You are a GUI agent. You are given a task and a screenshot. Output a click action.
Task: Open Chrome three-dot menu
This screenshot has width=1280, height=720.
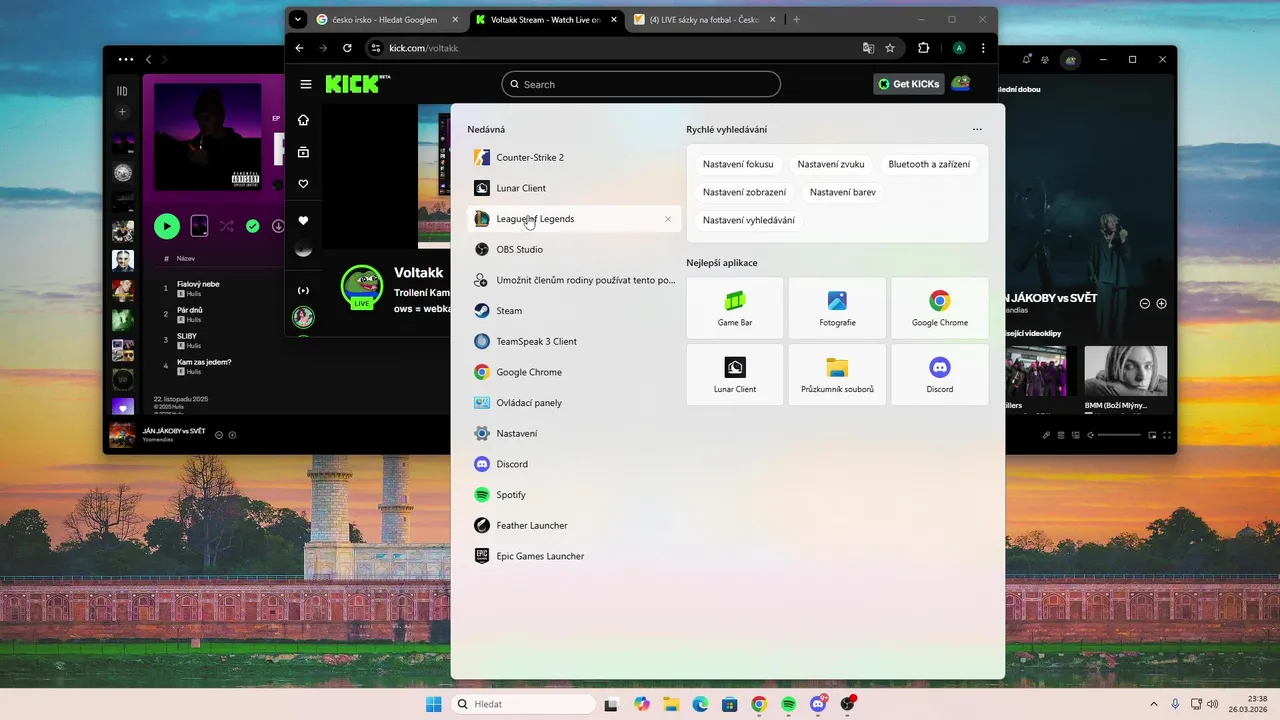tap(984, 48)
